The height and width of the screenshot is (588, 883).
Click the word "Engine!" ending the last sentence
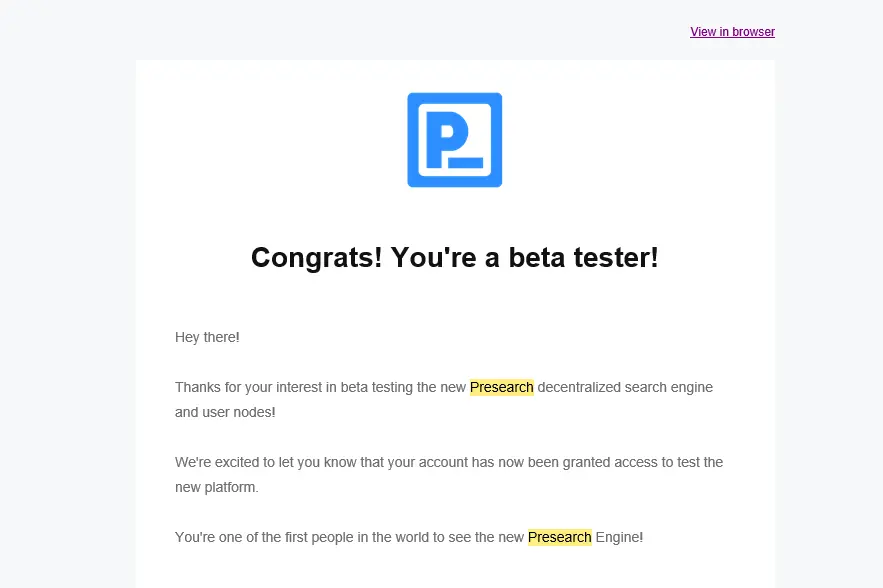619,537
